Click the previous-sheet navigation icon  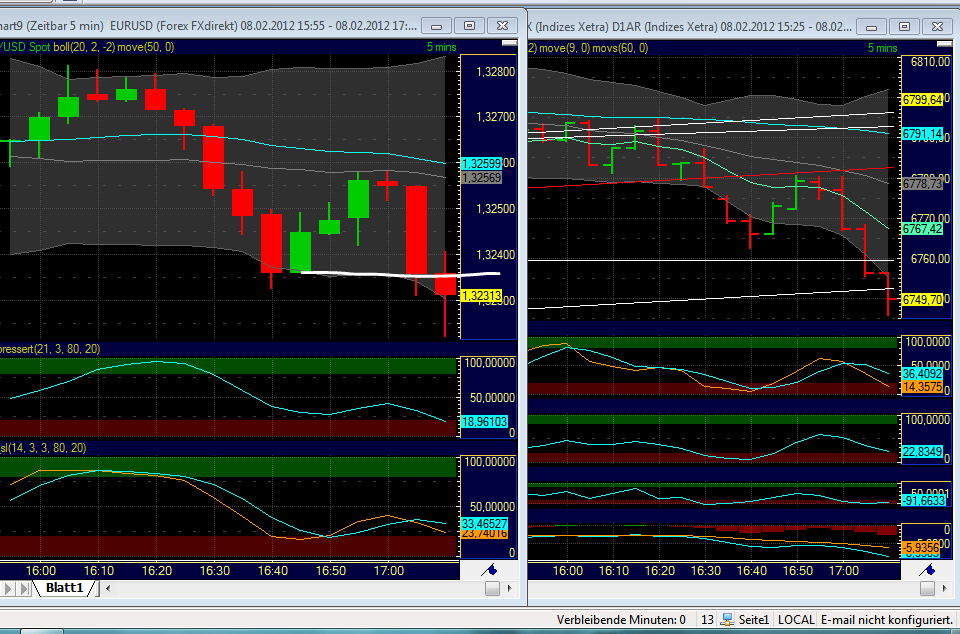pyautogui.click(x=23, y=589)
